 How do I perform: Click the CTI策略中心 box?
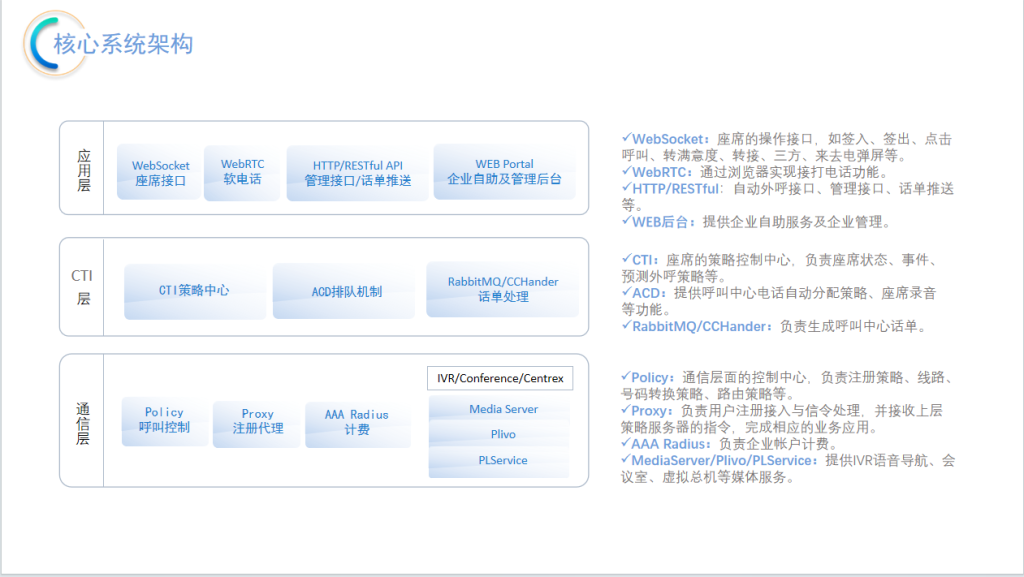[194, 291]
